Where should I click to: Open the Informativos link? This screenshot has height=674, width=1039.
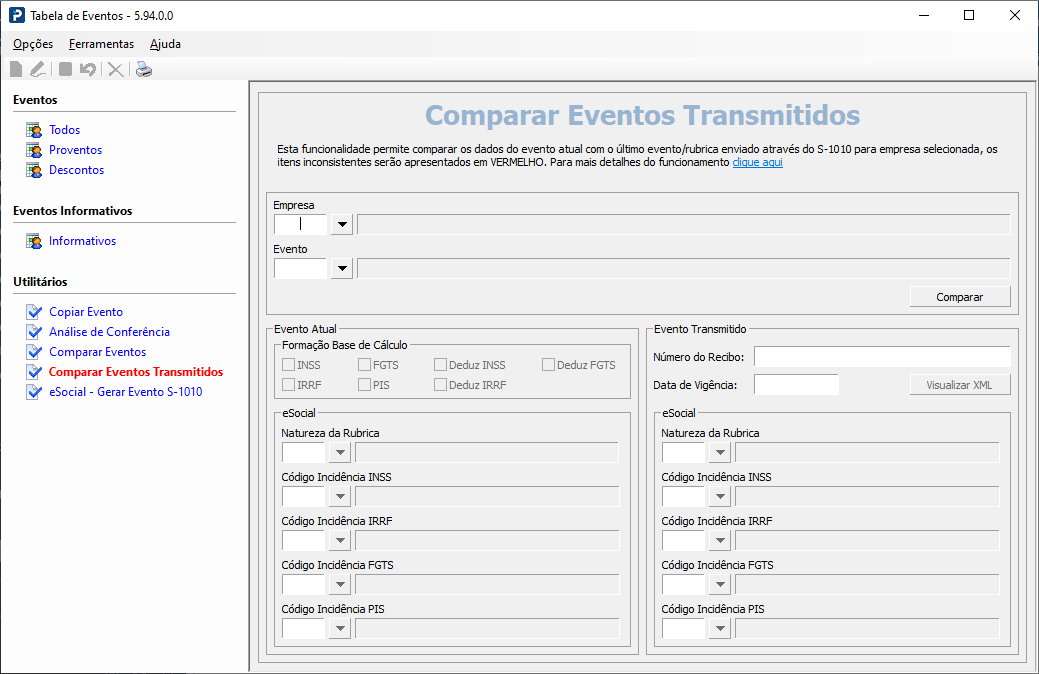(x=82, y=241)
